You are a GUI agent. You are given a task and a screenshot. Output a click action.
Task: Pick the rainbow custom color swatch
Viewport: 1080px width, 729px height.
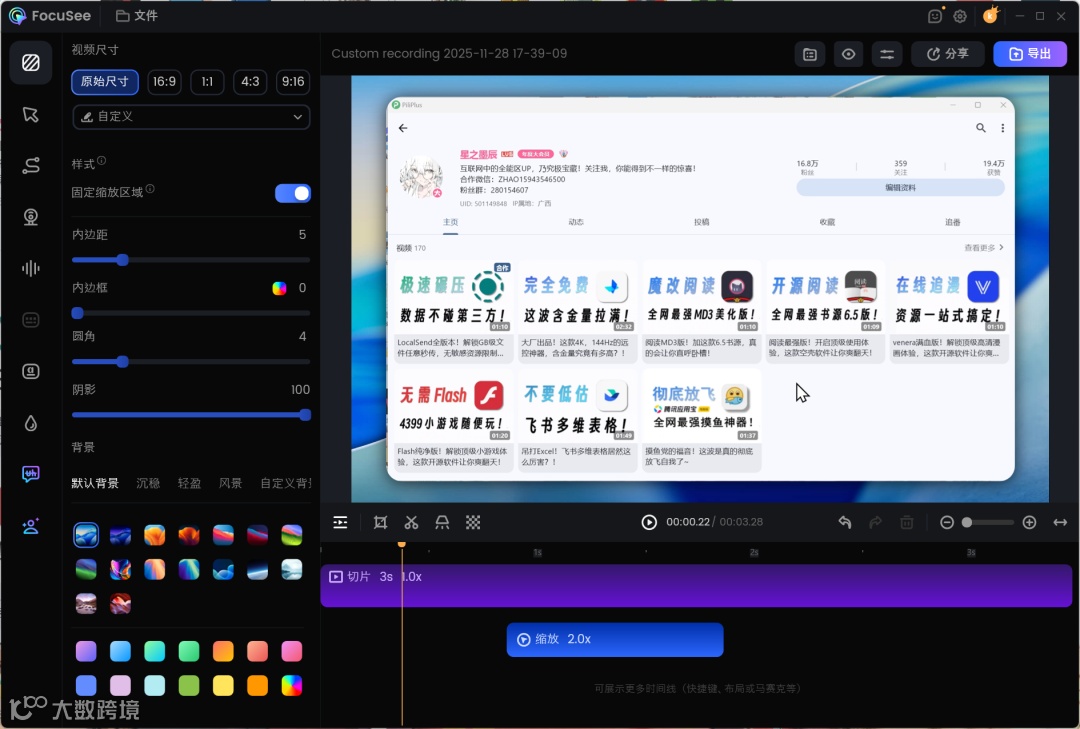[x=292, y=686]
